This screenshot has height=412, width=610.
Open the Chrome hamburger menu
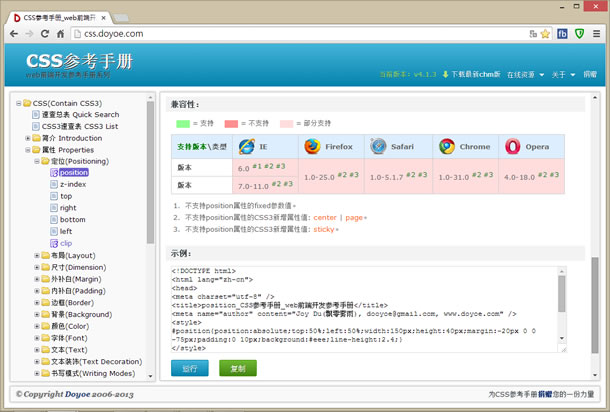pos(597,33)
